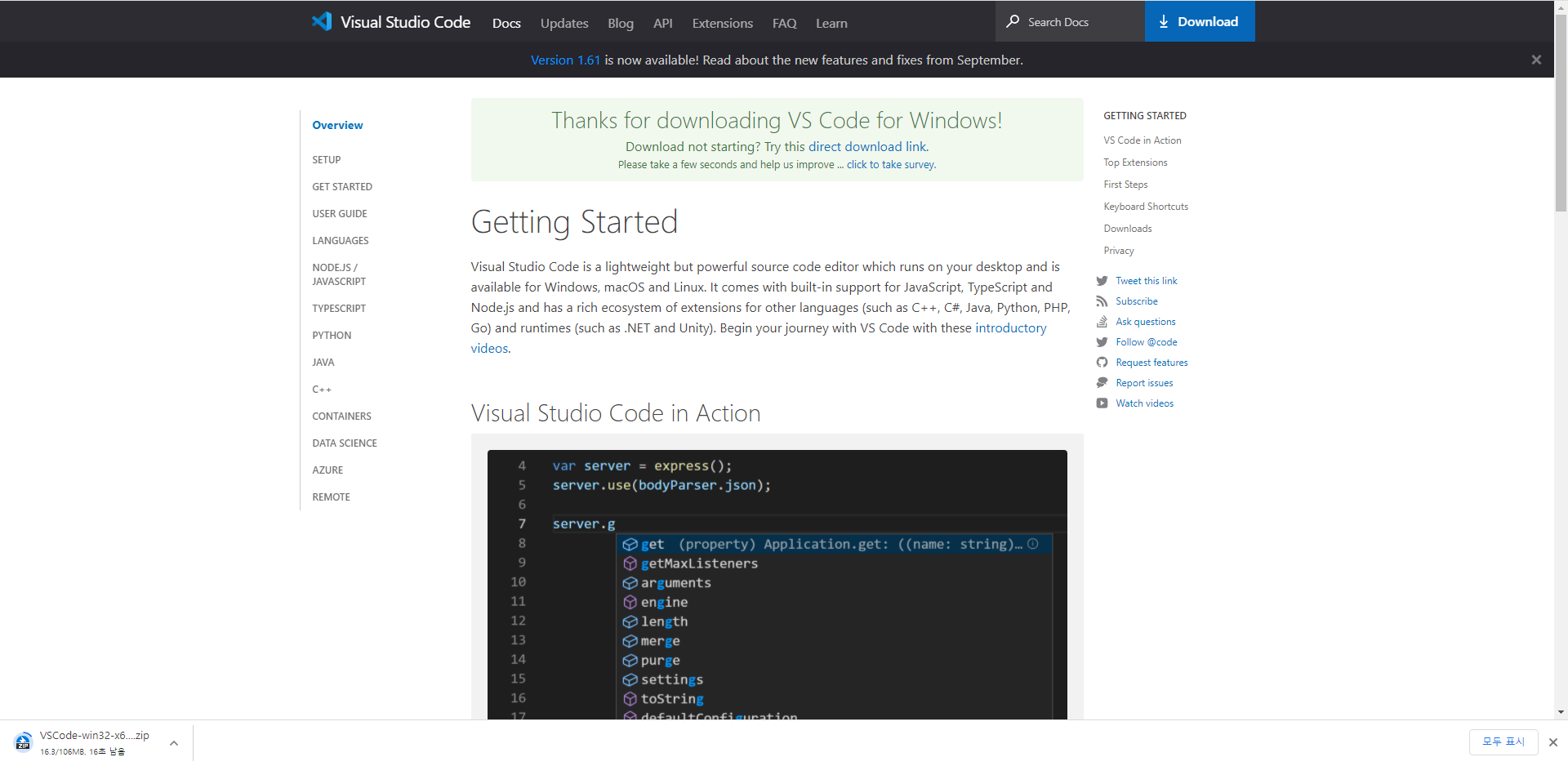Screen dimensions: 1568x766
Task: Click the Getting Started heading
Action: 574,222
